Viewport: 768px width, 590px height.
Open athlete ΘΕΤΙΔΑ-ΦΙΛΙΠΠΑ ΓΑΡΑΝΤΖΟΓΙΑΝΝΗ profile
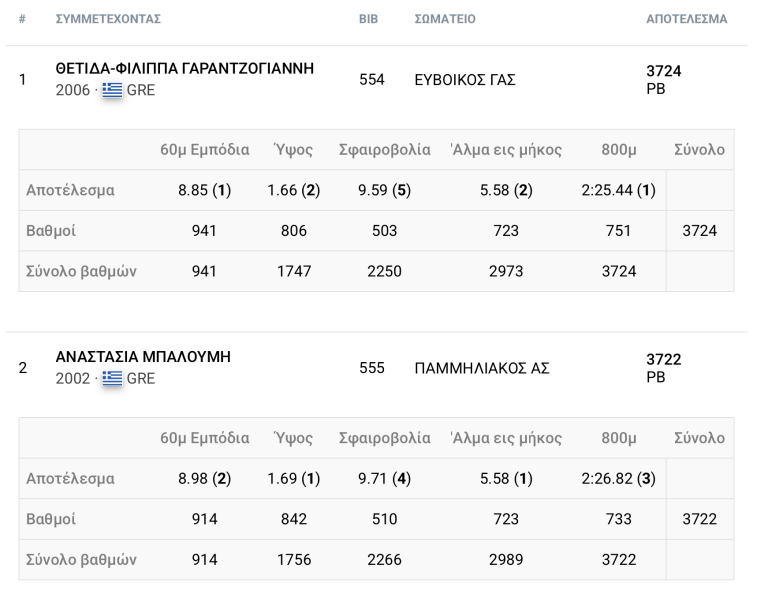click(x=185, y=69)
